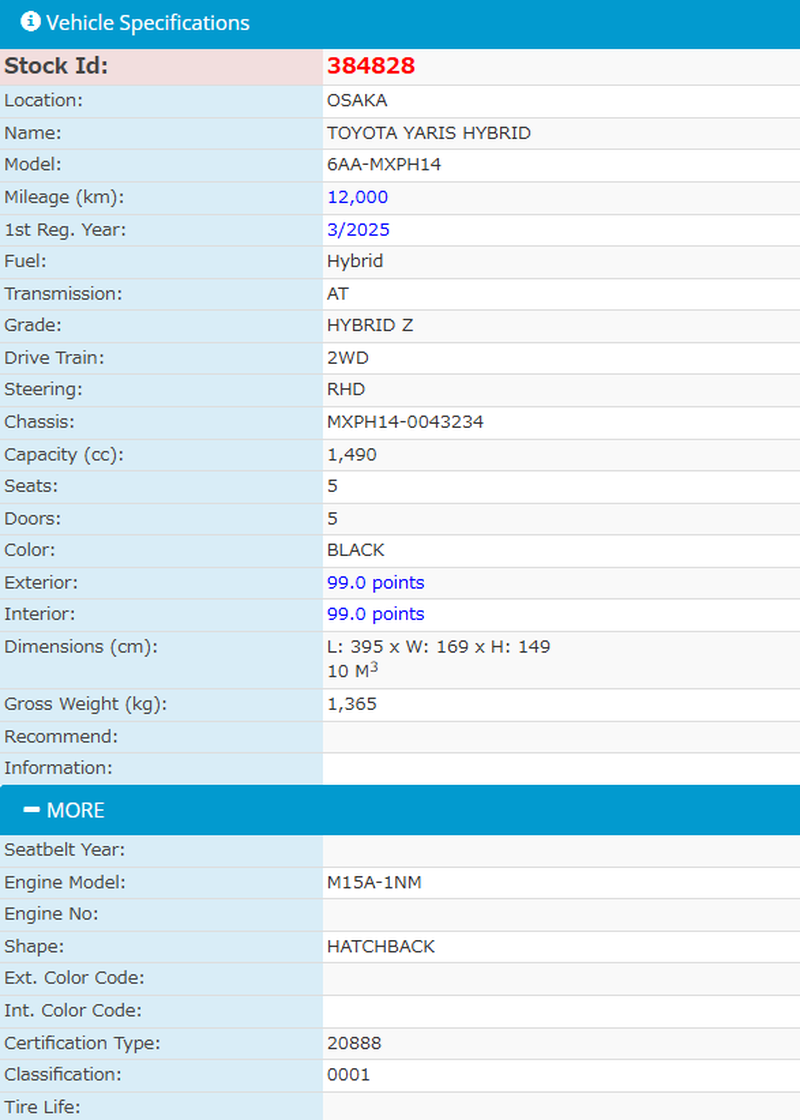
Task: Click the 1st Reg. Year: label
Action: pyautogui.click(x=65, y=230)
